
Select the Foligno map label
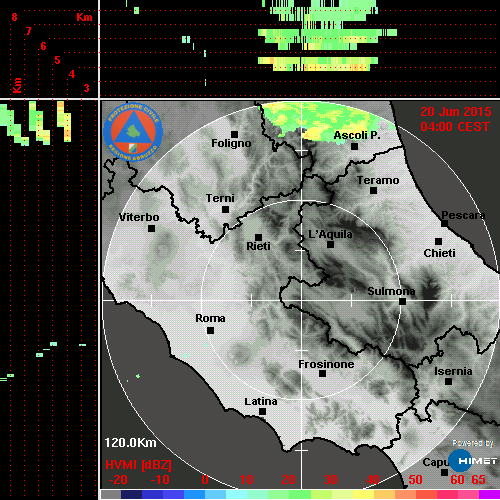point(231,143)
